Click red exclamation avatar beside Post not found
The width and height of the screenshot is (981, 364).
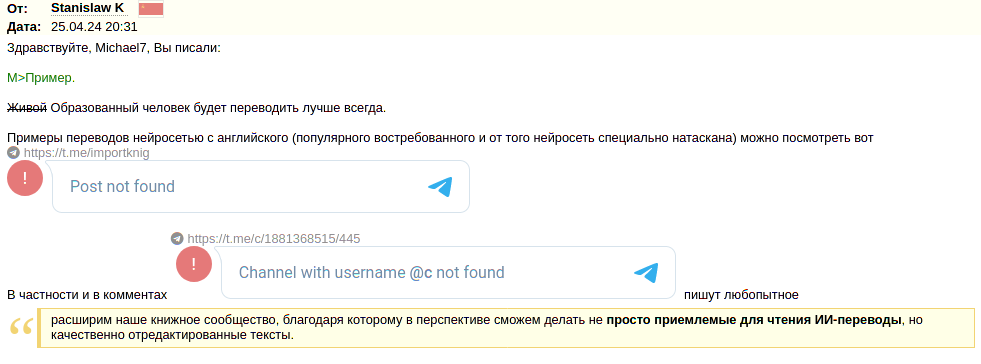(24, 178)
